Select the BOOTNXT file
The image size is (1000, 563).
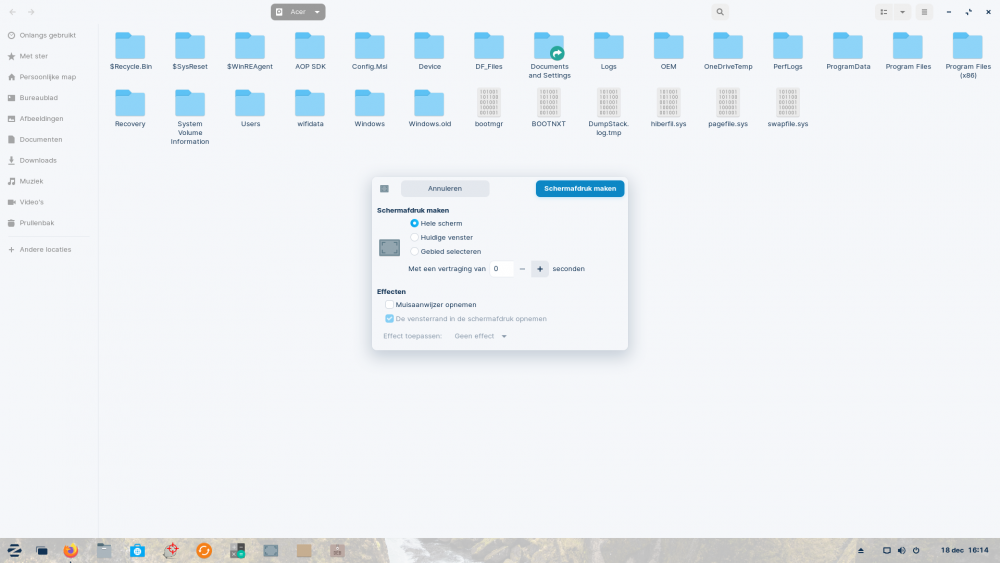coord(549,108)
